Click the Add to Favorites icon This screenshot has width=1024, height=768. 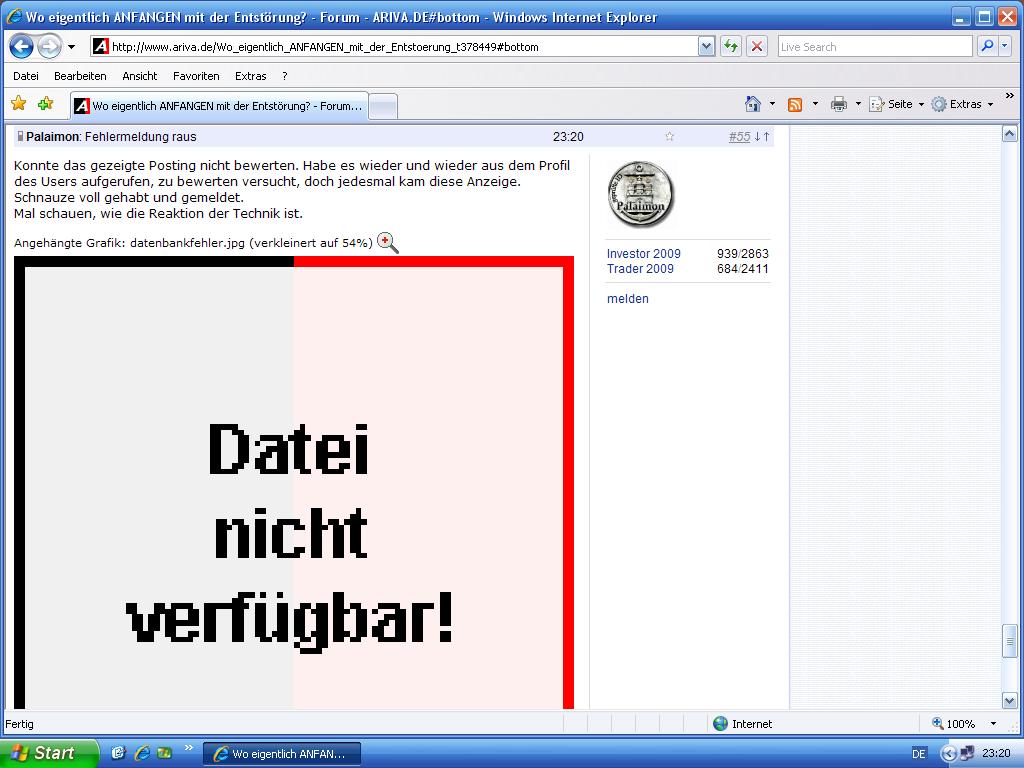tap(44, 103)
